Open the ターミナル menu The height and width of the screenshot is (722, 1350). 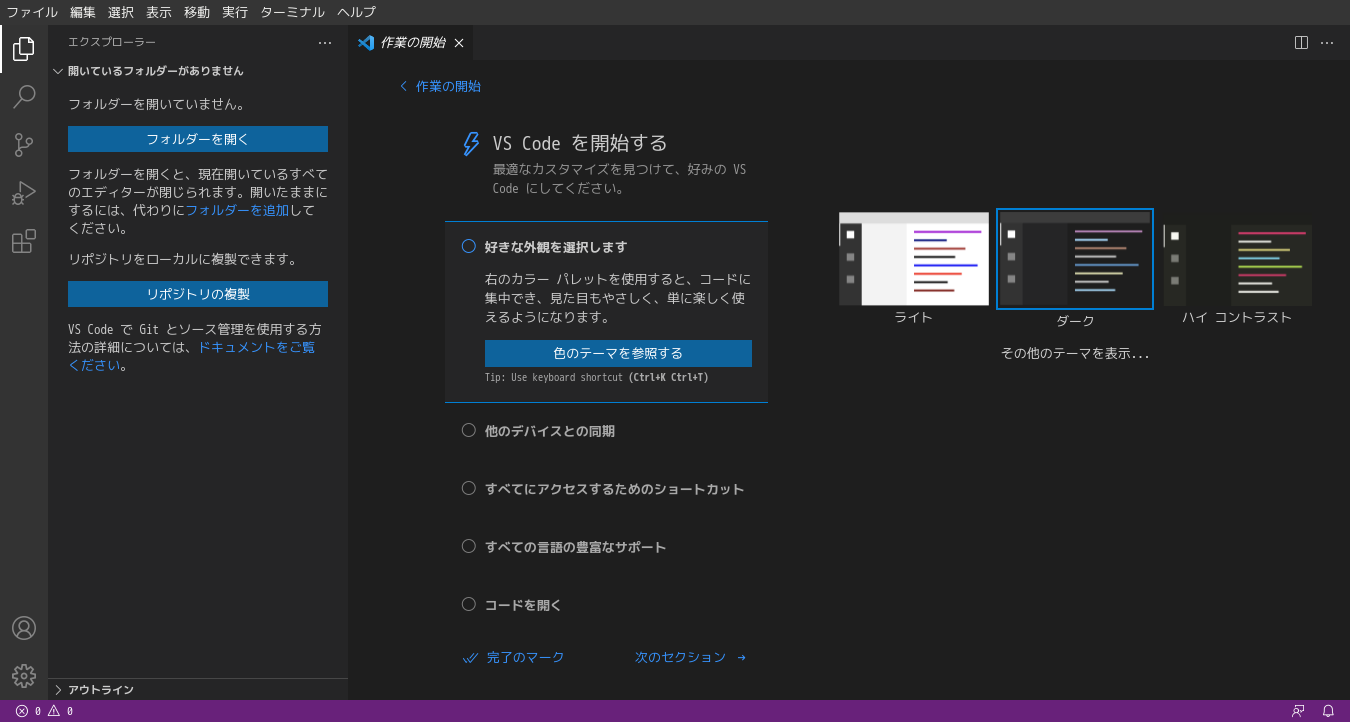click(292, 12)
